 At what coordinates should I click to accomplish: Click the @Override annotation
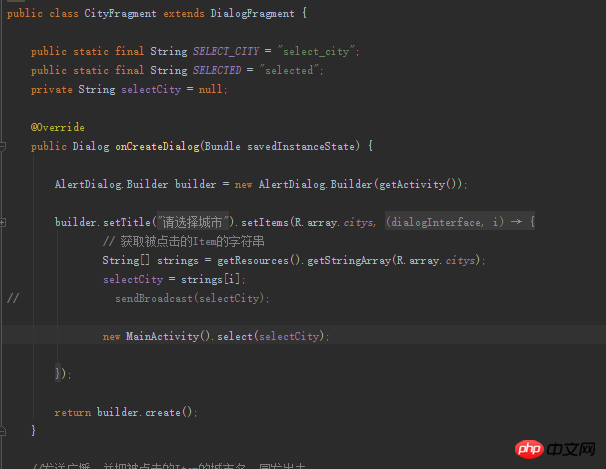(58, 127)
